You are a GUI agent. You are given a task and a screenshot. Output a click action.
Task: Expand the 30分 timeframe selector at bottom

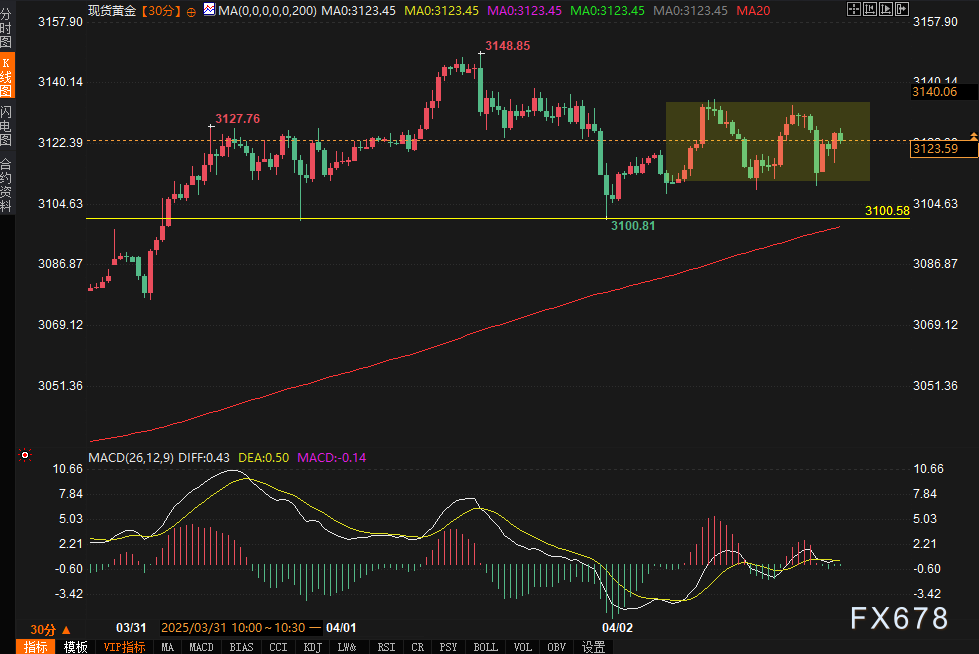(x=48, y=629)
